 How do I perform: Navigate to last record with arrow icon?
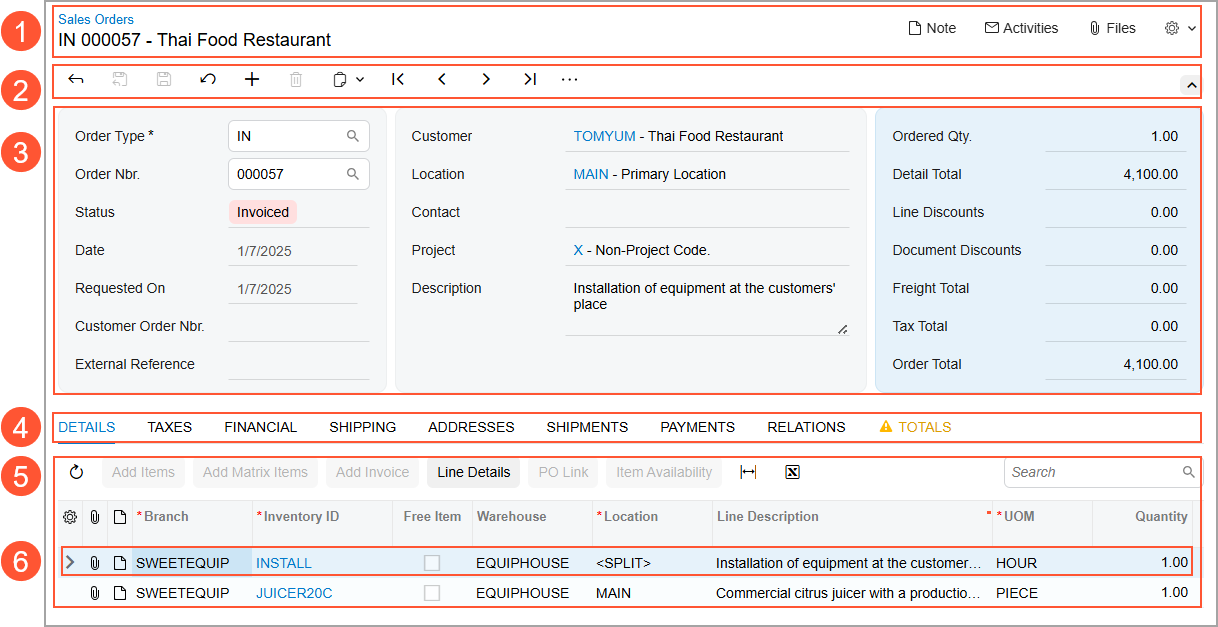tap(529, 79)
